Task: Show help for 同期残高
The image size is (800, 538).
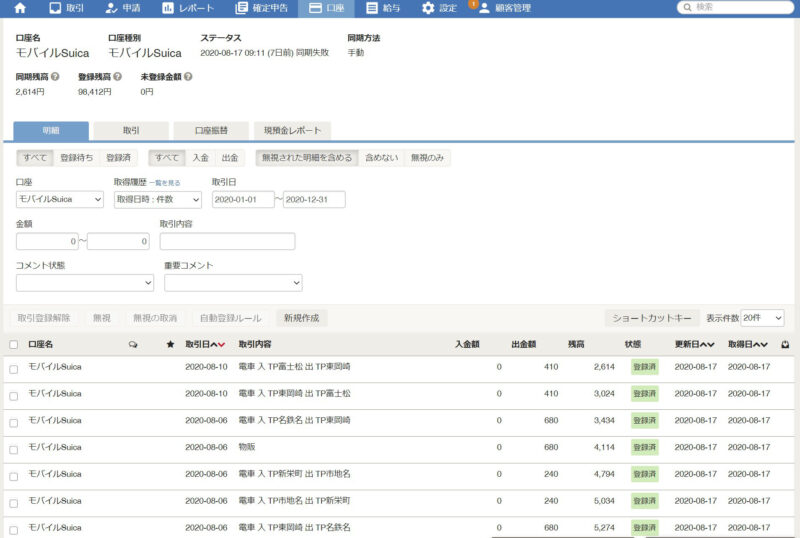Action: pos(55,77)
